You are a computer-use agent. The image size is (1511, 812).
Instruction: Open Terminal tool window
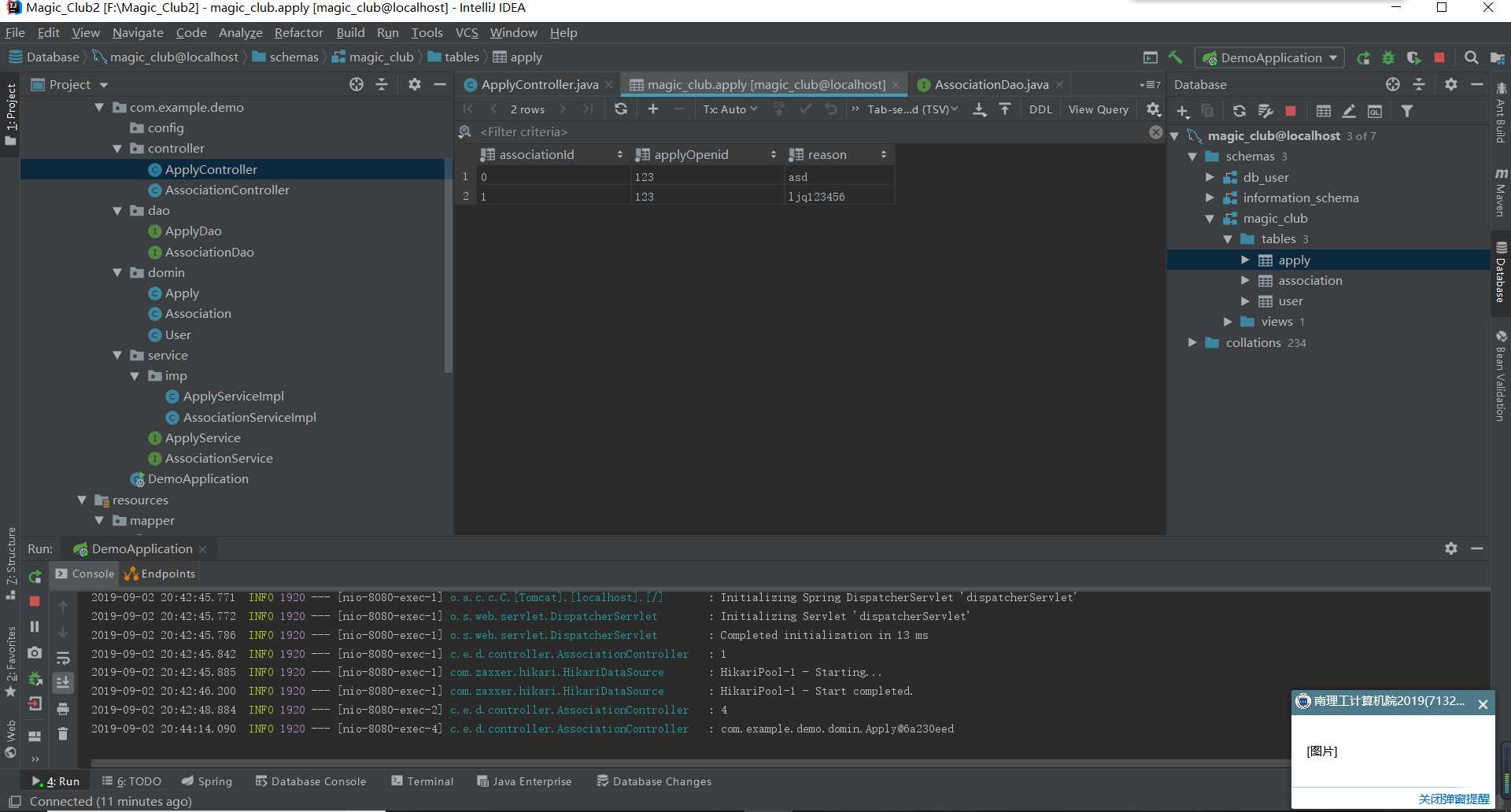coord(423,781)
